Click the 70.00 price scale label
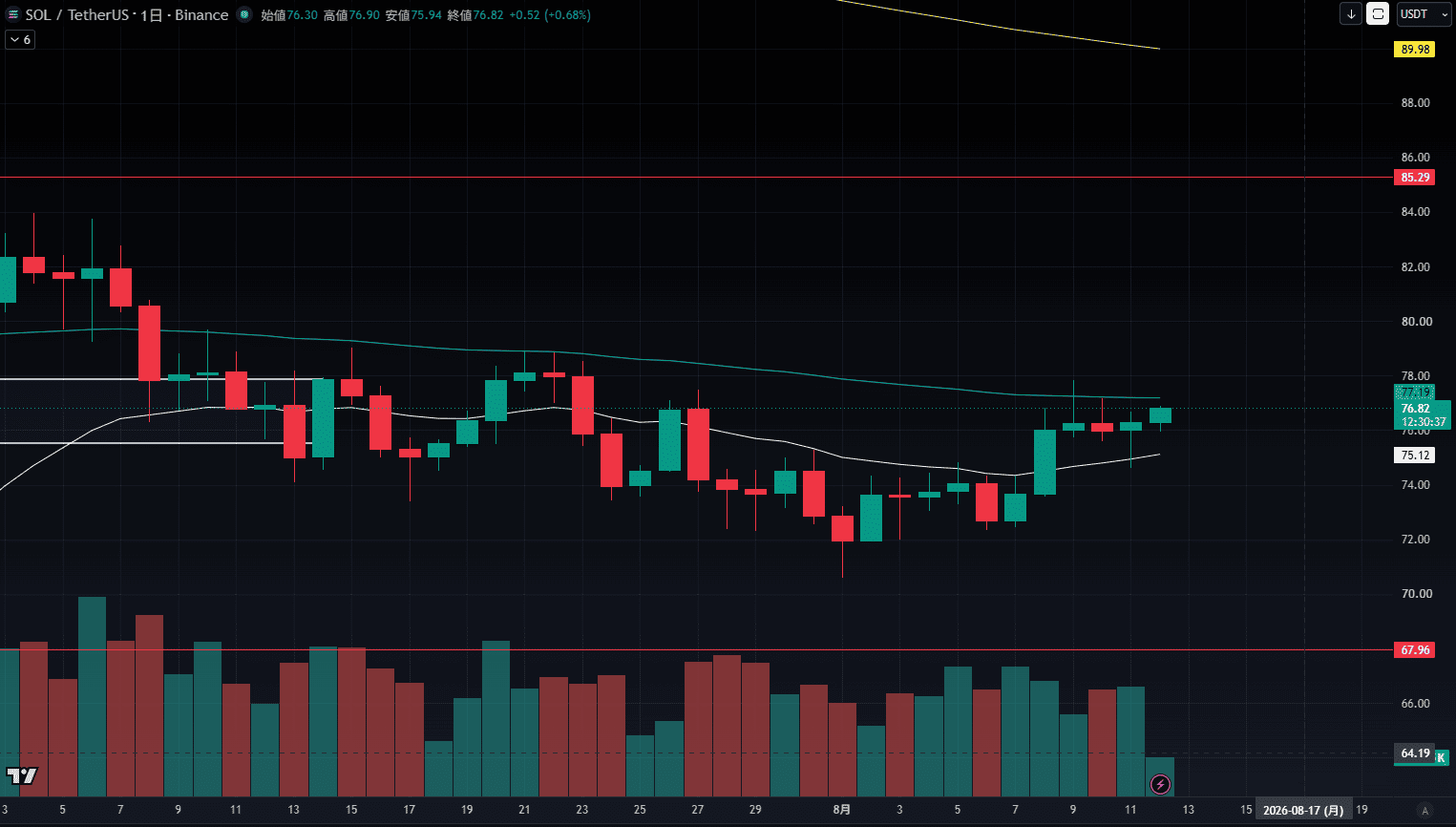This screenshot has width=1456, height=827. coord(1415,594)
